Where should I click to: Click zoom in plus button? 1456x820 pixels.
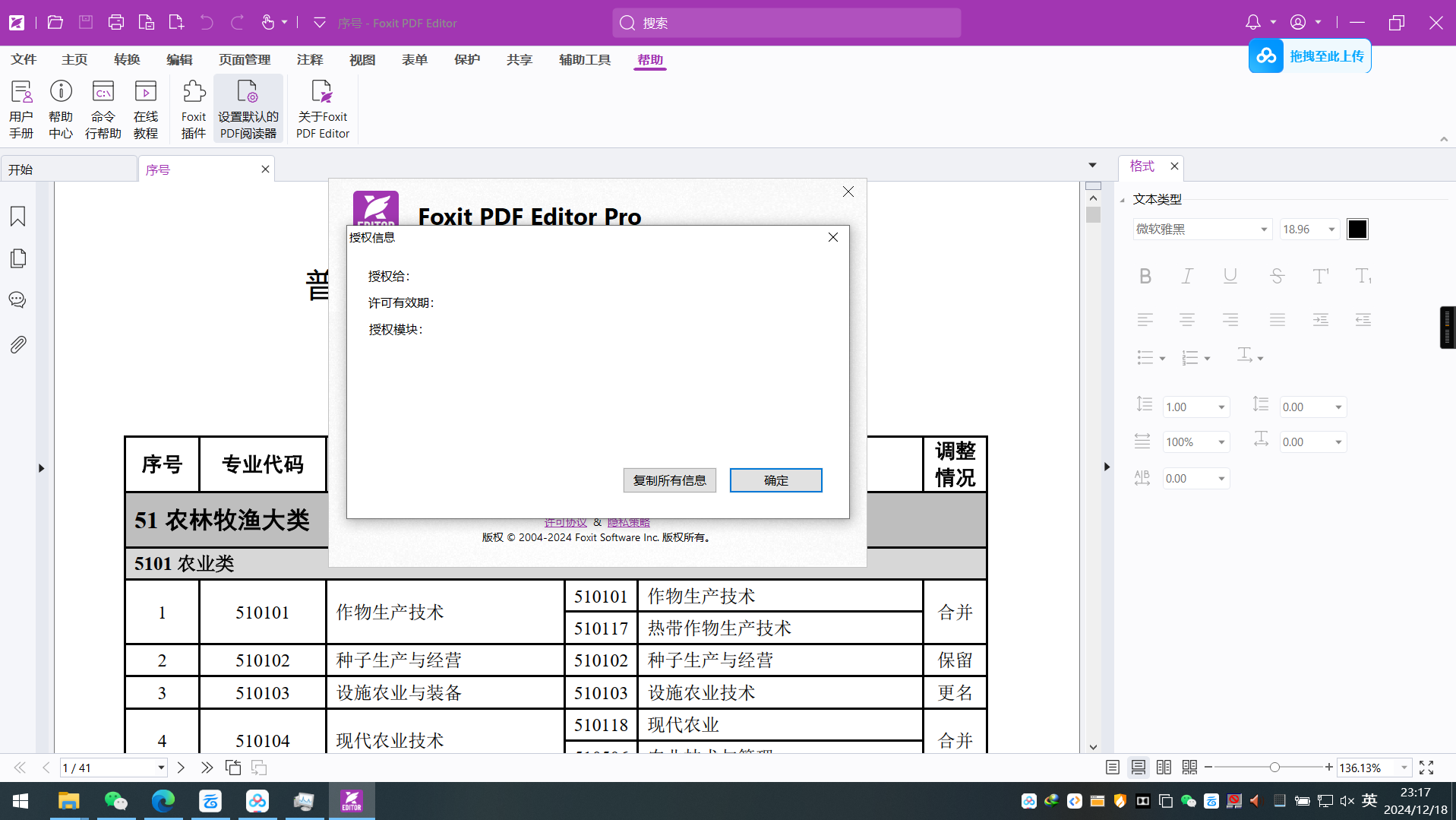[x=1328, y=768]
